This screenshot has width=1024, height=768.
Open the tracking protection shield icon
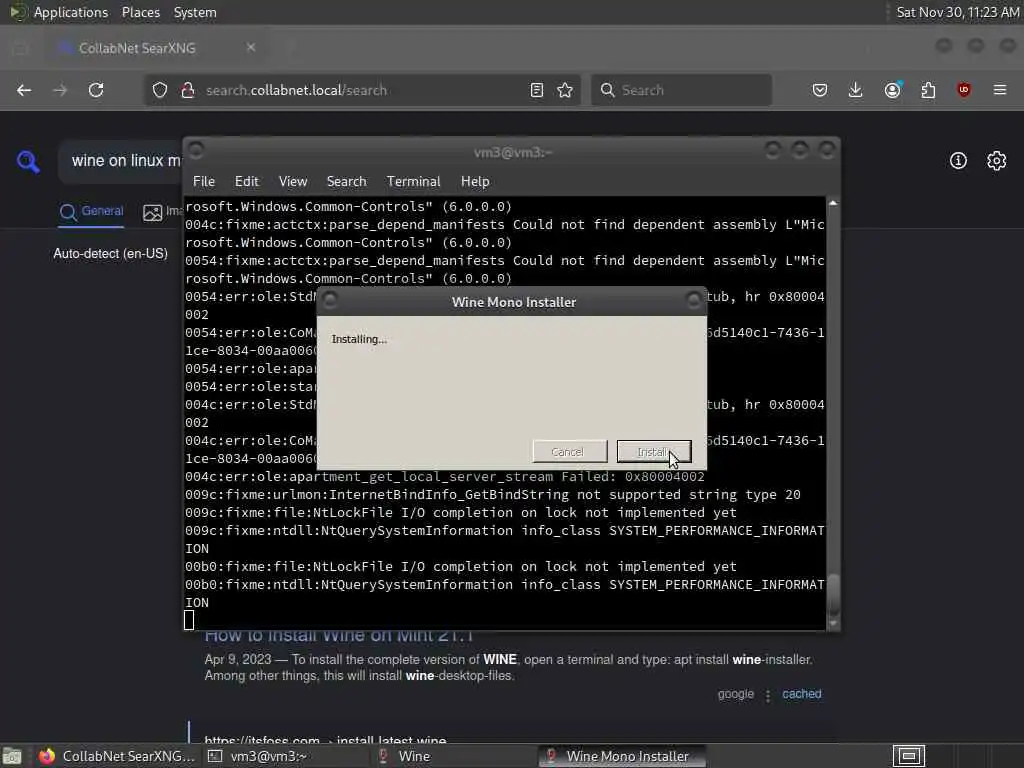click(x=160, y=90)
